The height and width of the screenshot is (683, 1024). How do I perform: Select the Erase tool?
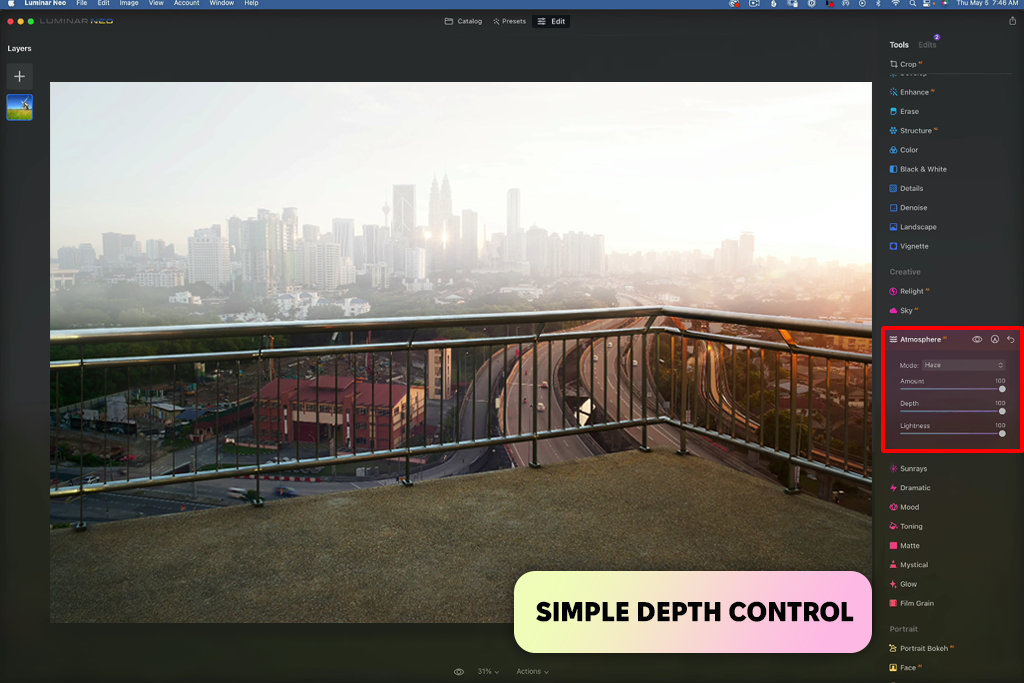[904, 112]
